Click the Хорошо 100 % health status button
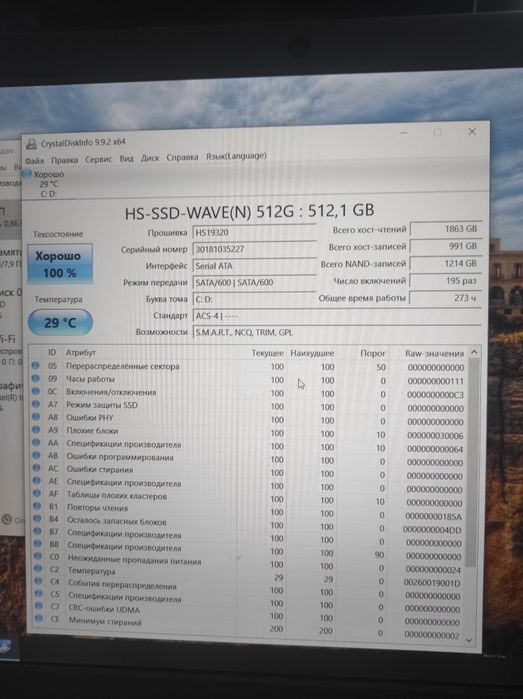 (x=60, y=264)
